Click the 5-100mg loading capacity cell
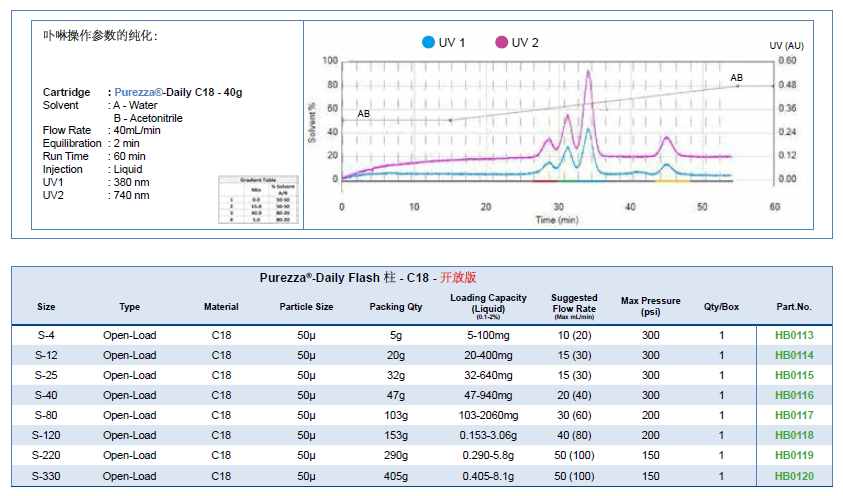This screenshot has height=496, width=843. click(x=488, y=335)
